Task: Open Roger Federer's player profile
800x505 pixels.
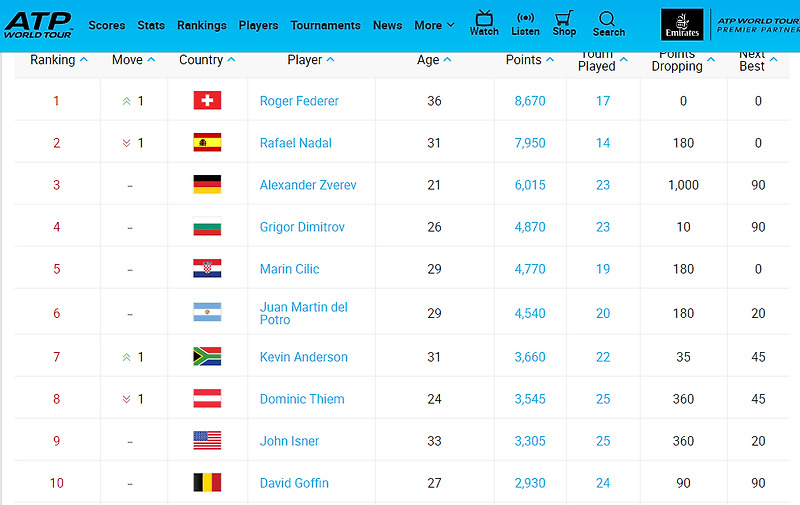Action: (x=299, y=101)
